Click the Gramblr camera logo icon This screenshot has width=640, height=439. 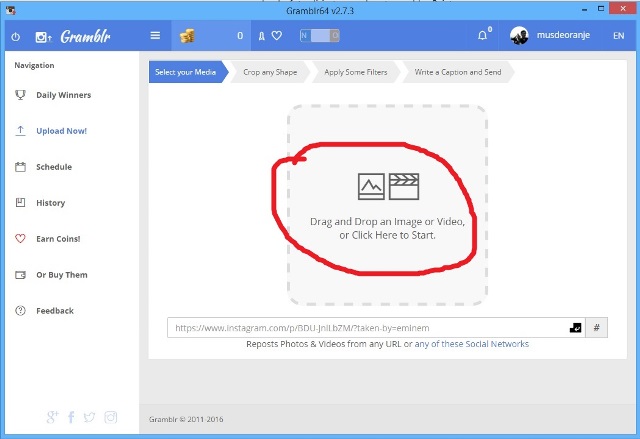43,37
